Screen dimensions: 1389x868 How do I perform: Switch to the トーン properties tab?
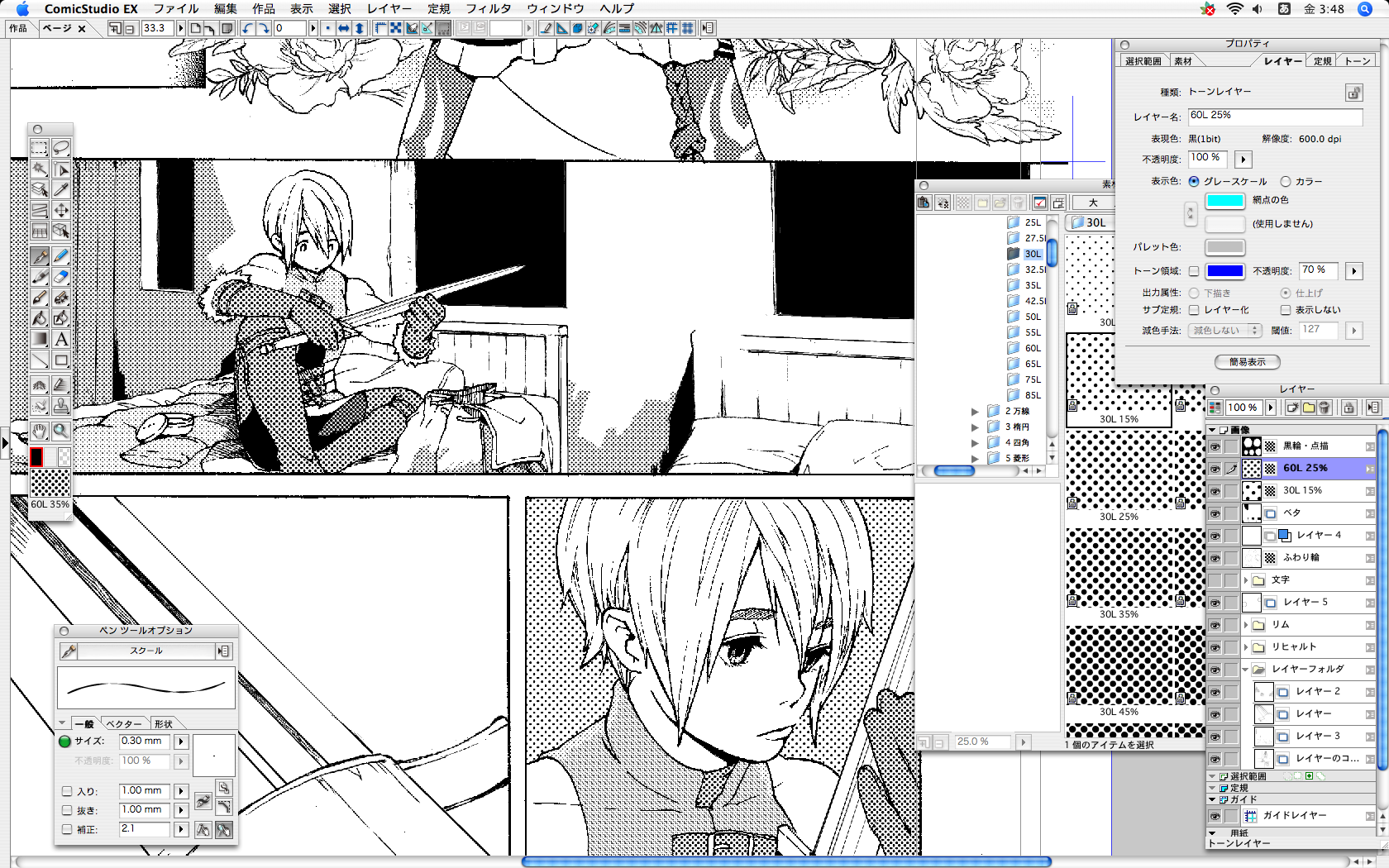pyautogui.click(x=1358, y=61)
